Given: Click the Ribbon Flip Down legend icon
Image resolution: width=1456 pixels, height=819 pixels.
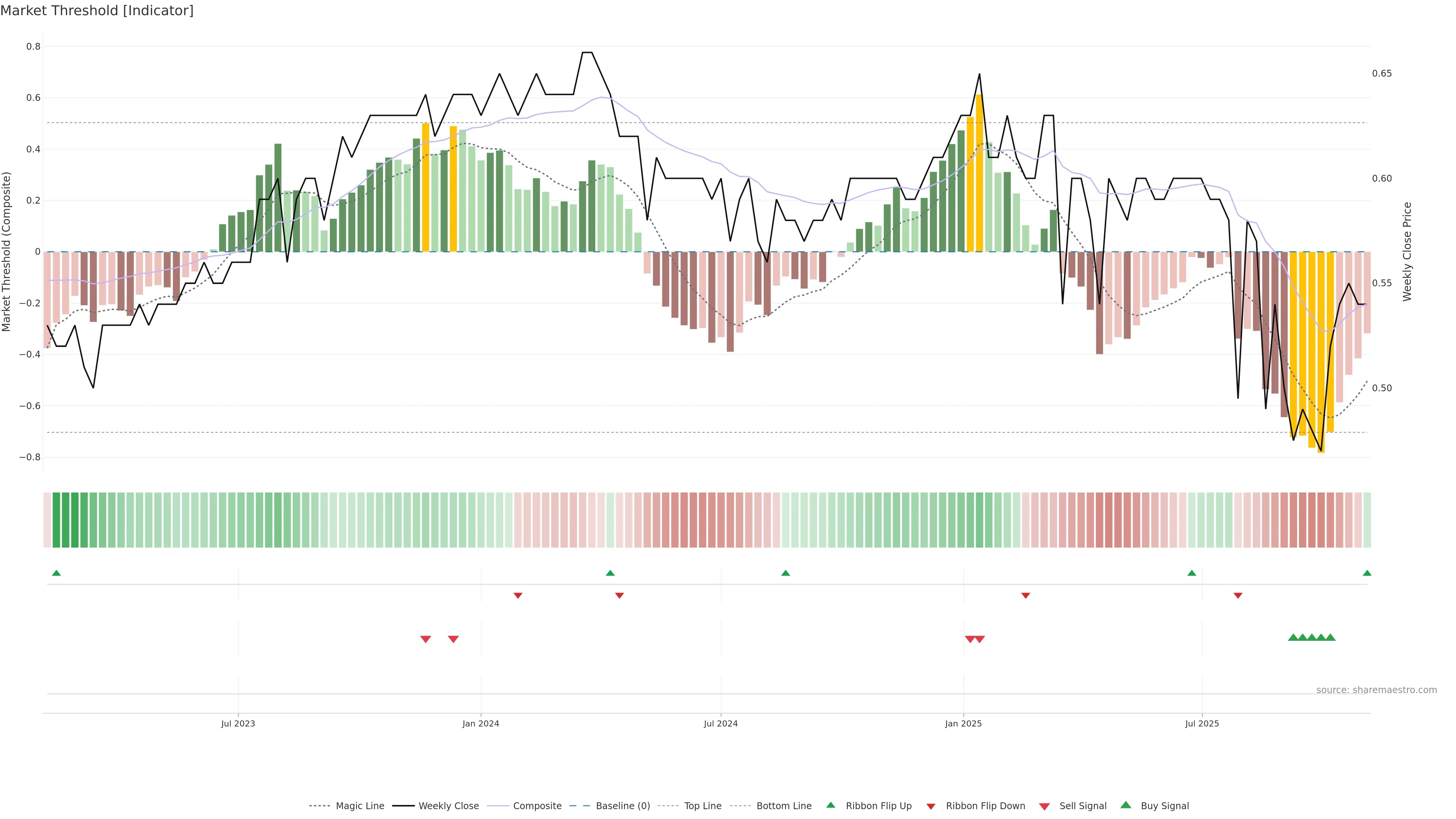Looking at the screenshot, I should [931, 806].
